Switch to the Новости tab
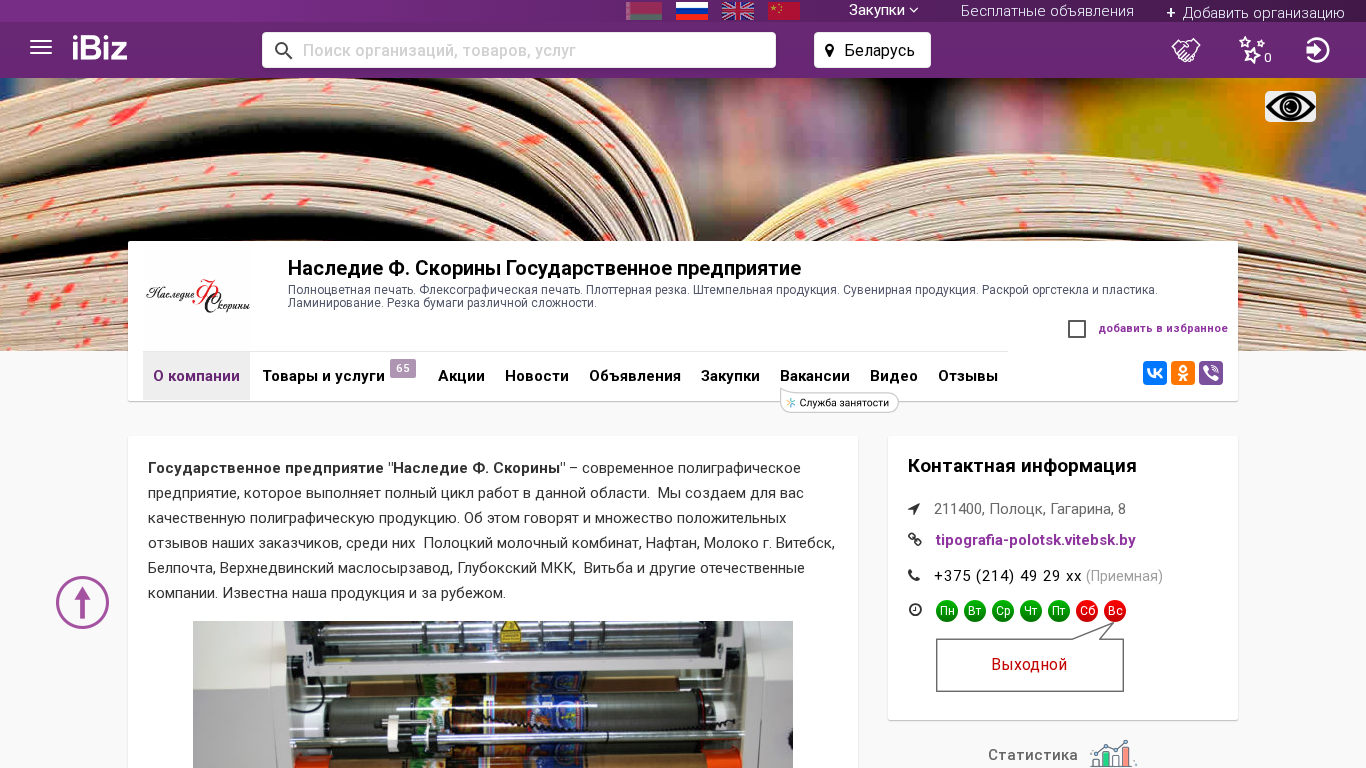 (537, 376)
